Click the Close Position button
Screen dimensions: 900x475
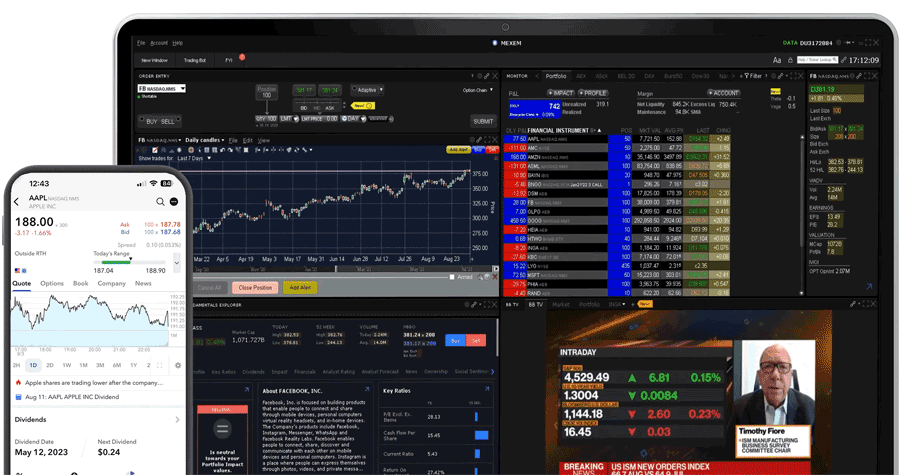[255, 287]
